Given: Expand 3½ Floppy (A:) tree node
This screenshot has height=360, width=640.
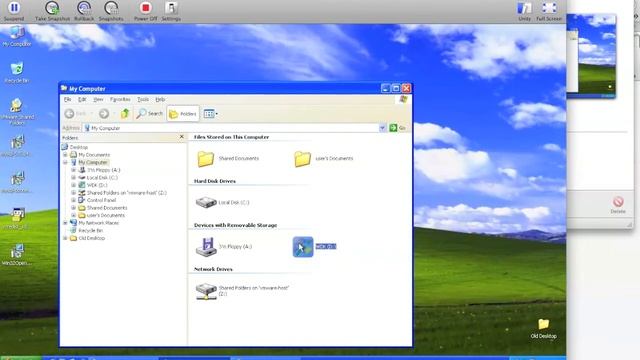Looking at the screenshot, I should pyautogui.click(x=73, y=170).
